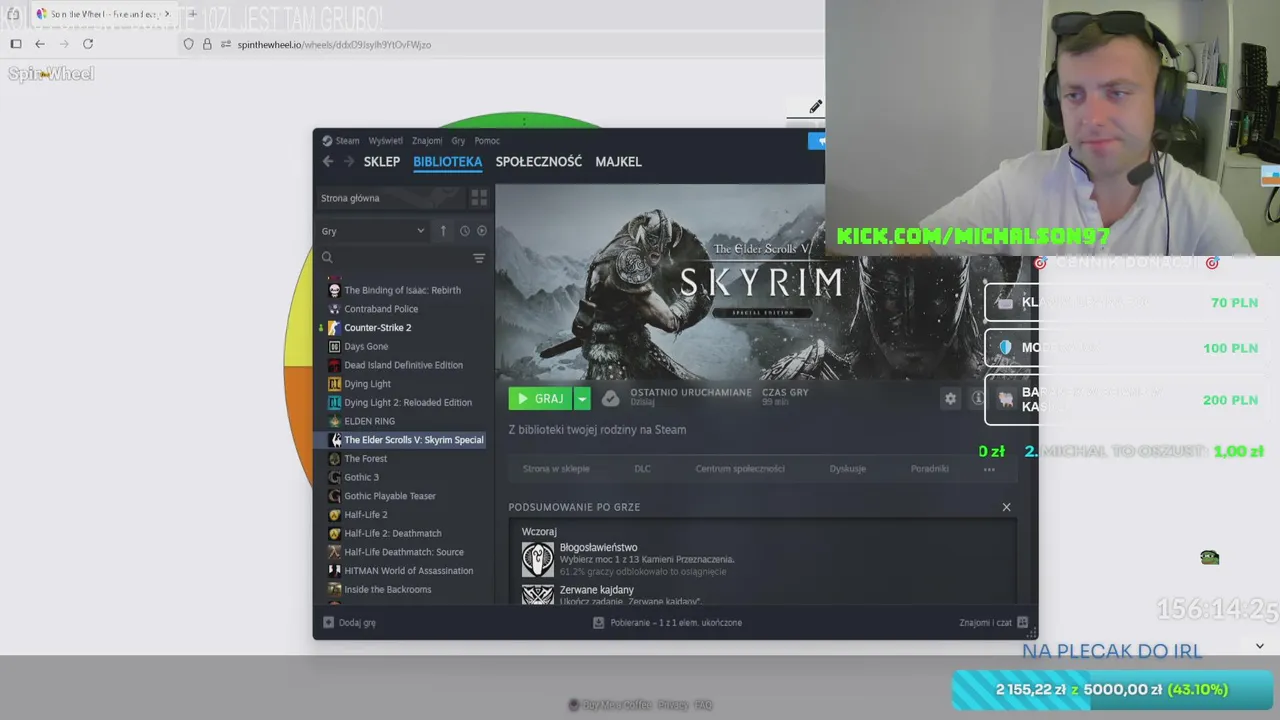Click the Days Gone game icon

point(334,346)
